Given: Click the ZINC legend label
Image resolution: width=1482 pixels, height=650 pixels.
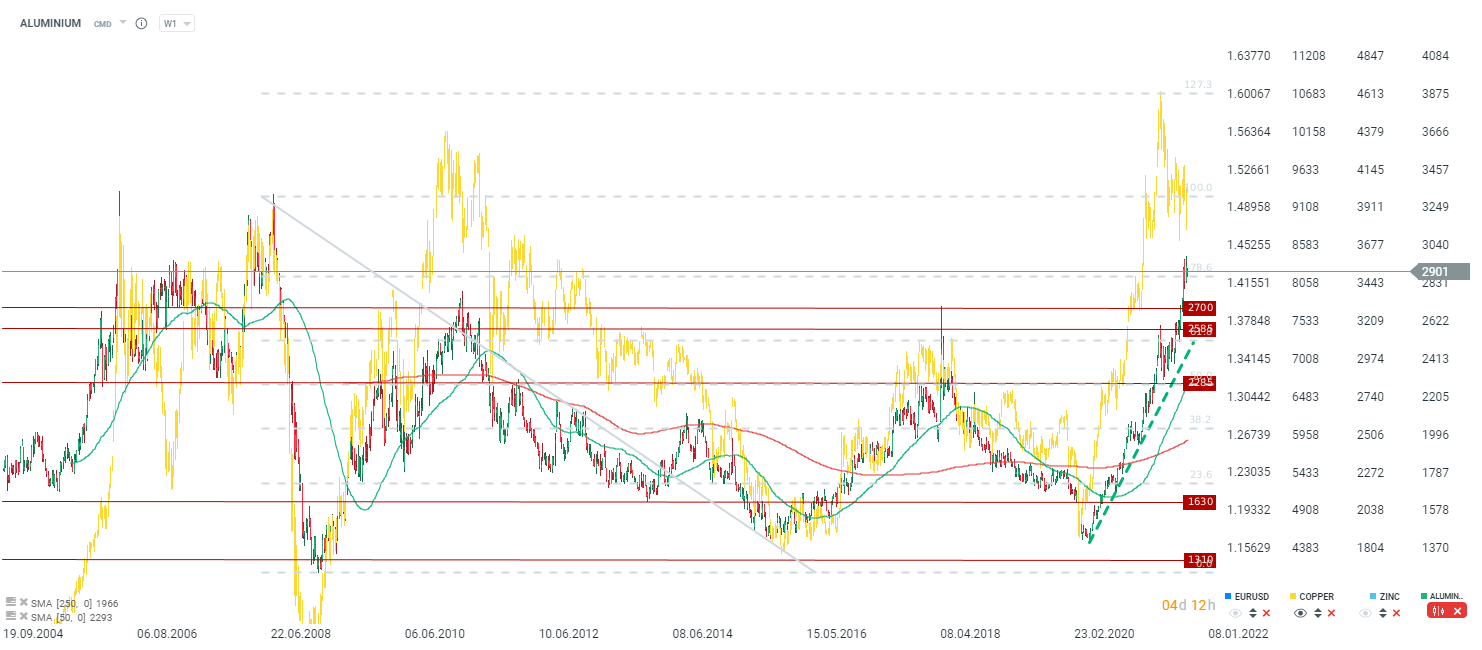Looking at the screenshot, I should [x=1390, y=596].
